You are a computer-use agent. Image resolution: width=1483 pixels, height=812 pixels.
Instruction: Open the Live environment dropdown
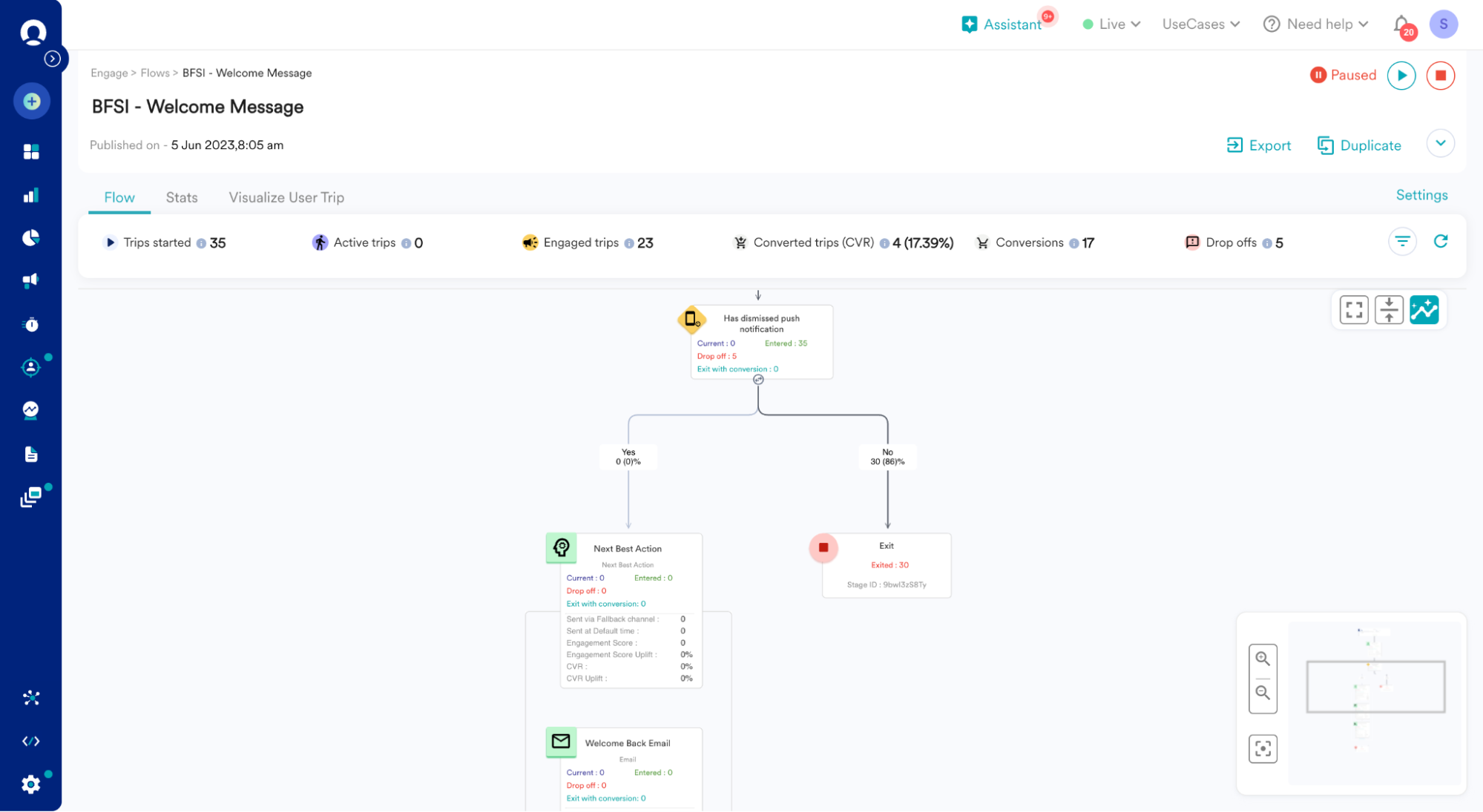(1111, 24)
